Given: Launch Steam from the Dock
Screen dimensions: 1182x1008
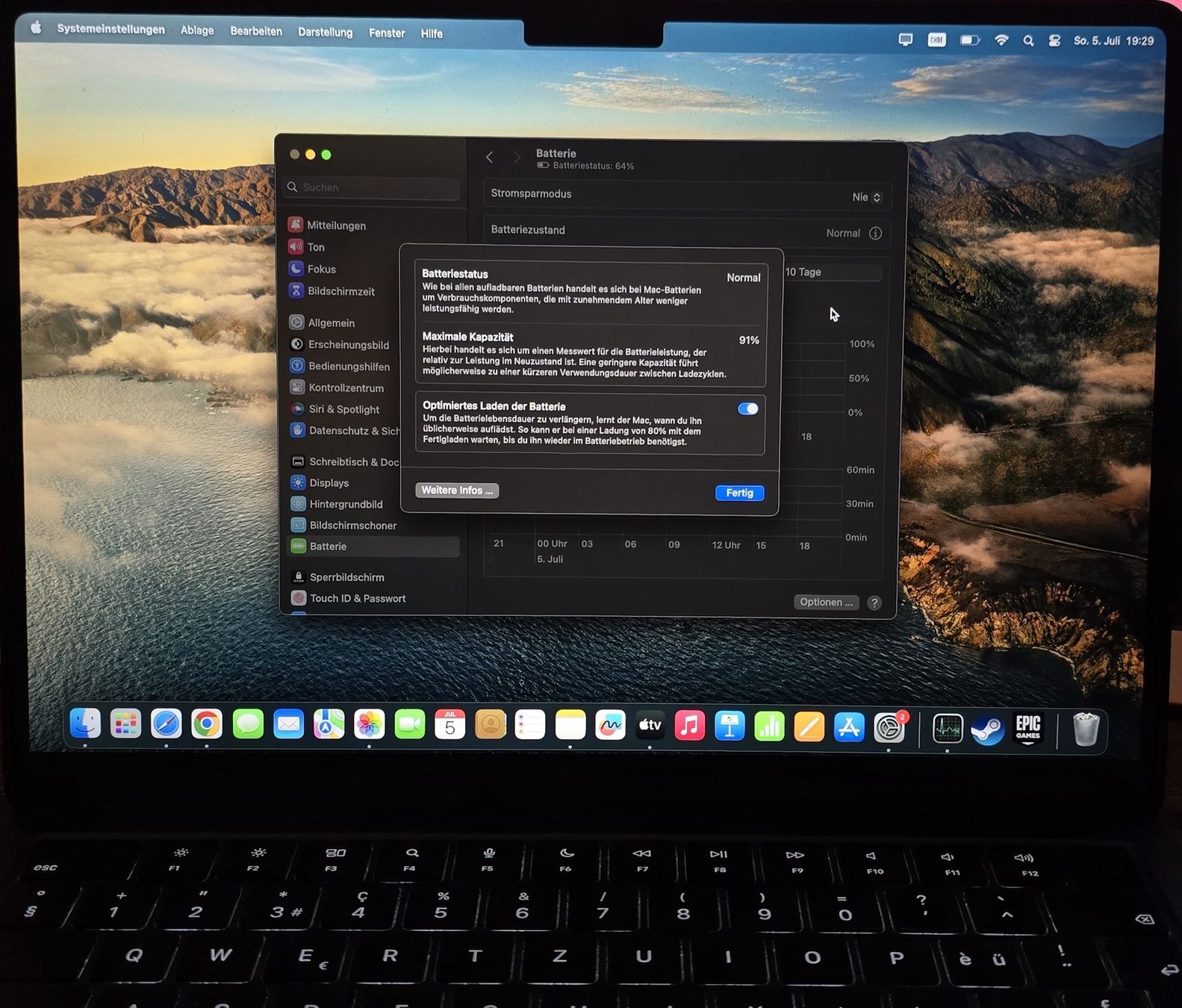Looking at the screenshot, I should point(988,729).
